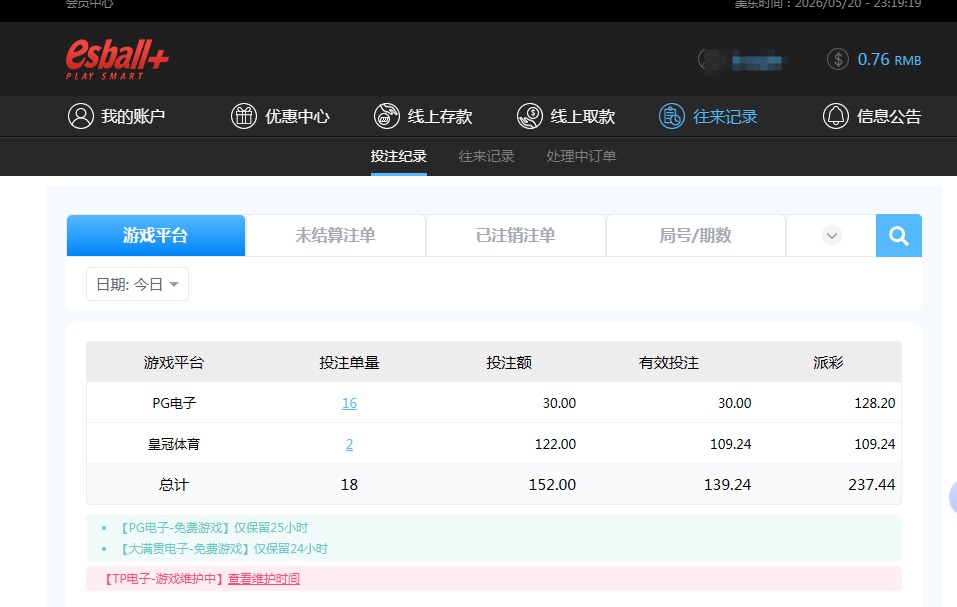Expand more filters chevron
This screenshot has height=607, width=957.
tap(831, 235)
